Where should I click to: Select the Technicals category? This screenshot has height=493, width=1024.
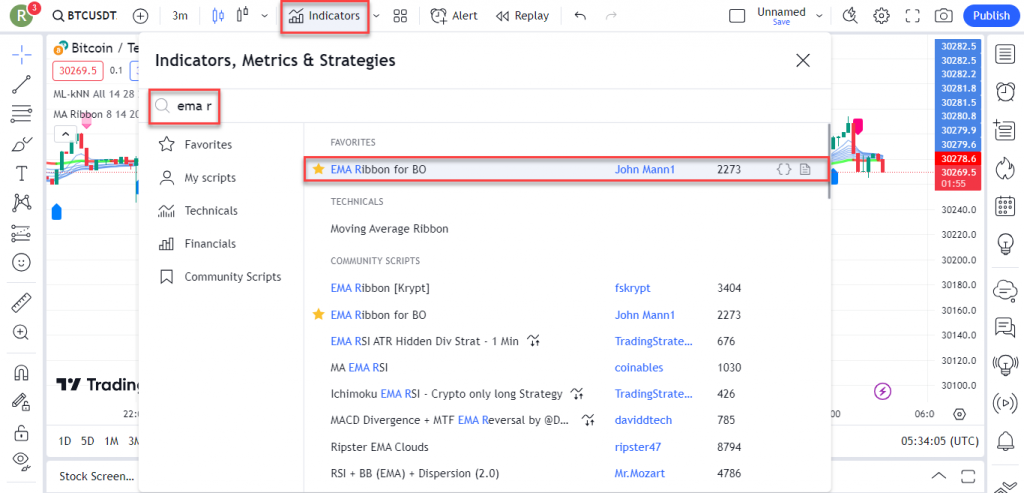point(196,211)
